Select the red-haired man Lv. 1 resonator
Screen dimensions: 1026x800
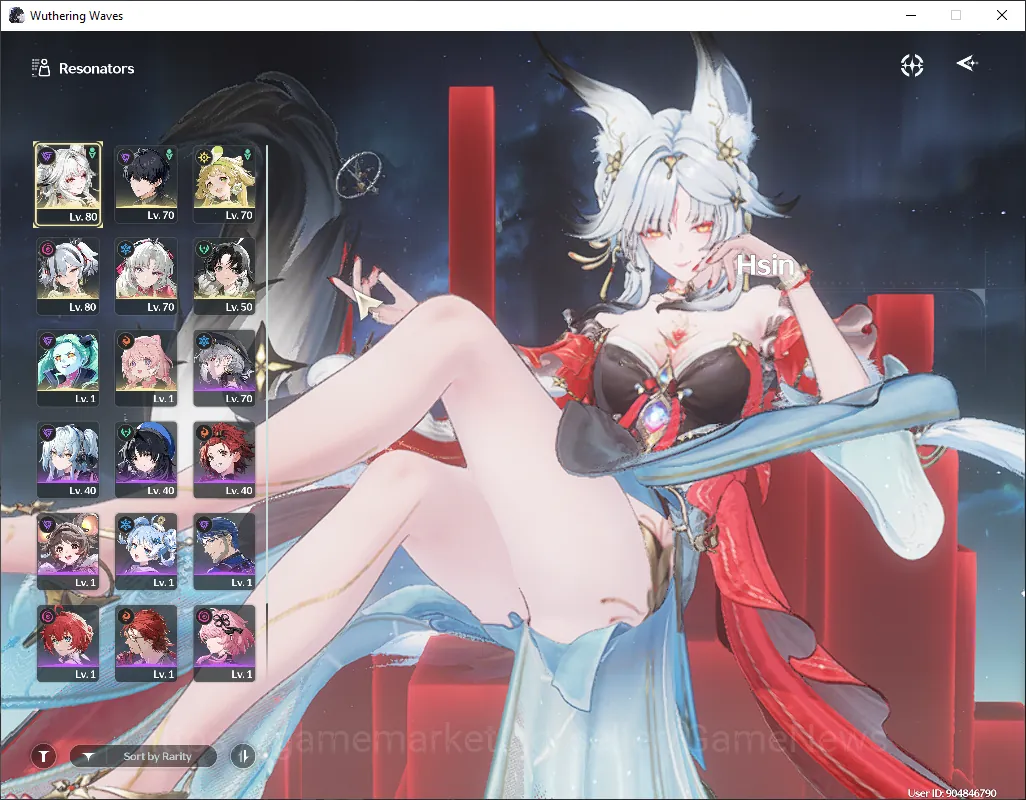tap(146, 643)
